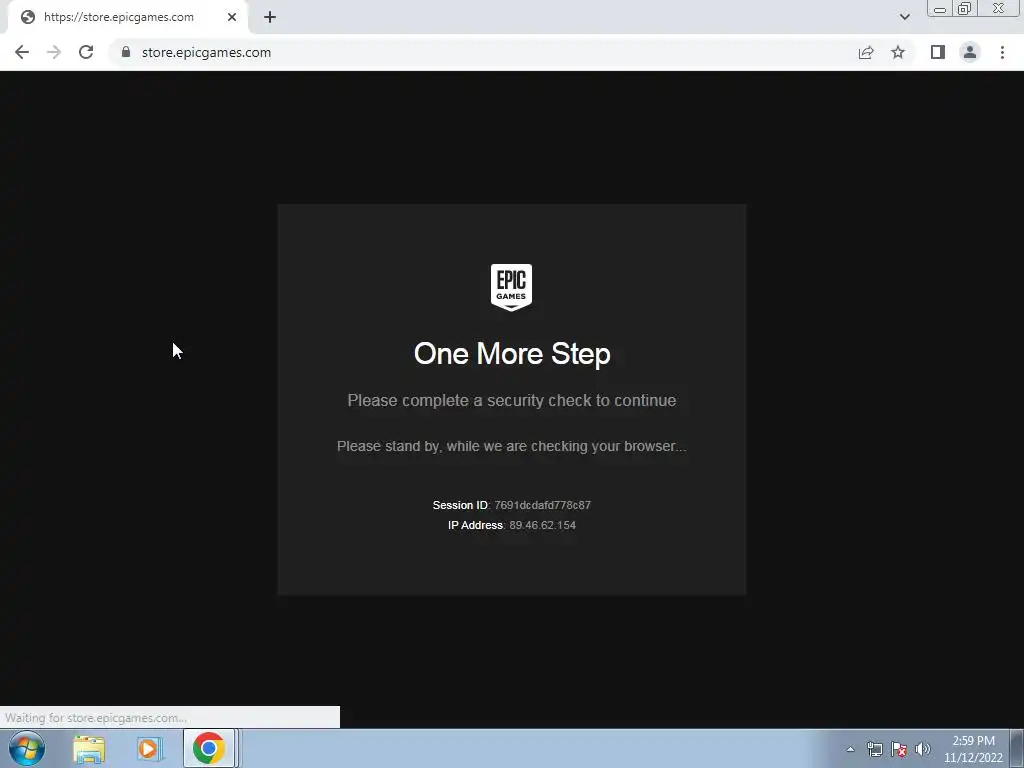Viewport: 1024px width, 768px height.
Task: Click session ID value 7691dcdafd778c87
Action: 542,505
